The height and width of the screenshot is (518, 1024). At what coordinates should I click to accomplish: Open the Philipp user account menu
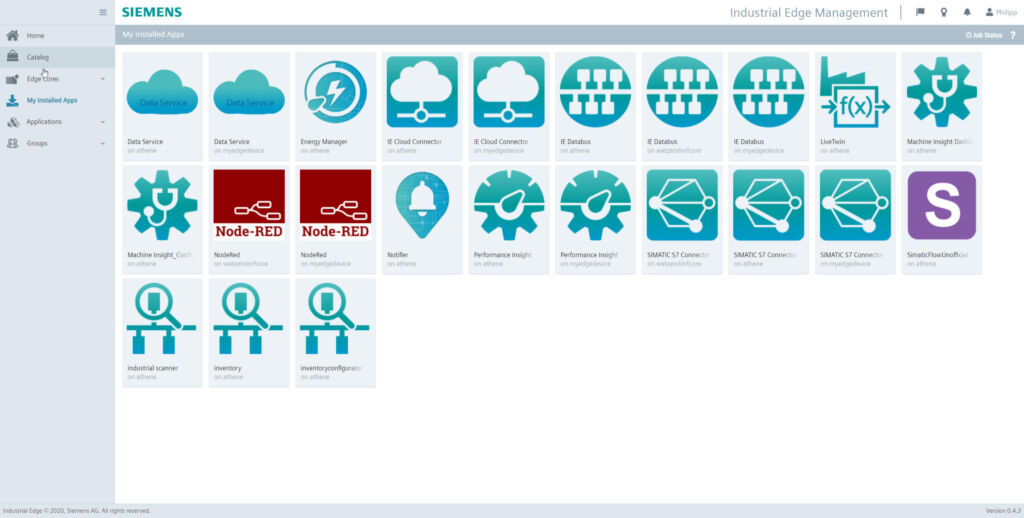[x=1002, y=12]
